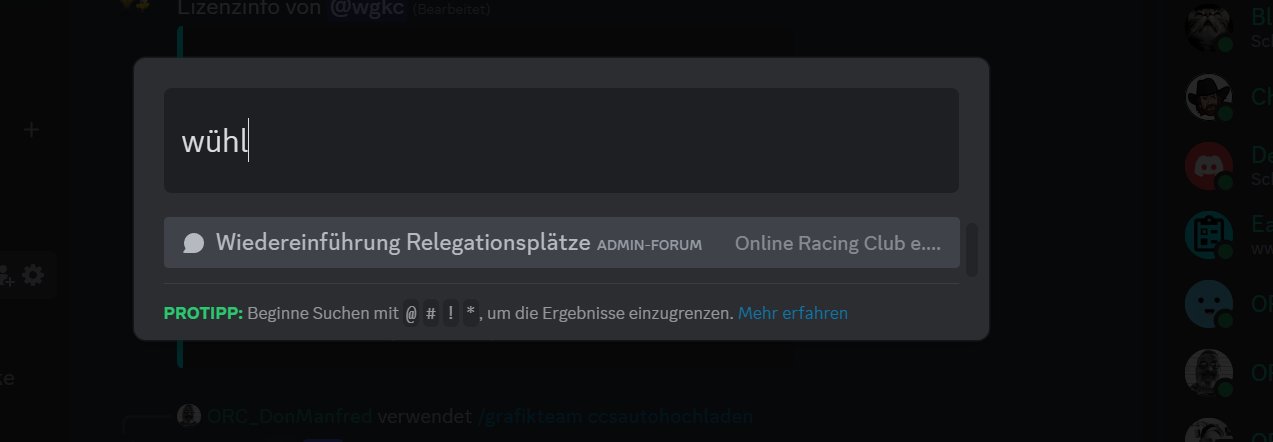
Task: Open the Mehr erfahren link
Action: pos(793,313)
